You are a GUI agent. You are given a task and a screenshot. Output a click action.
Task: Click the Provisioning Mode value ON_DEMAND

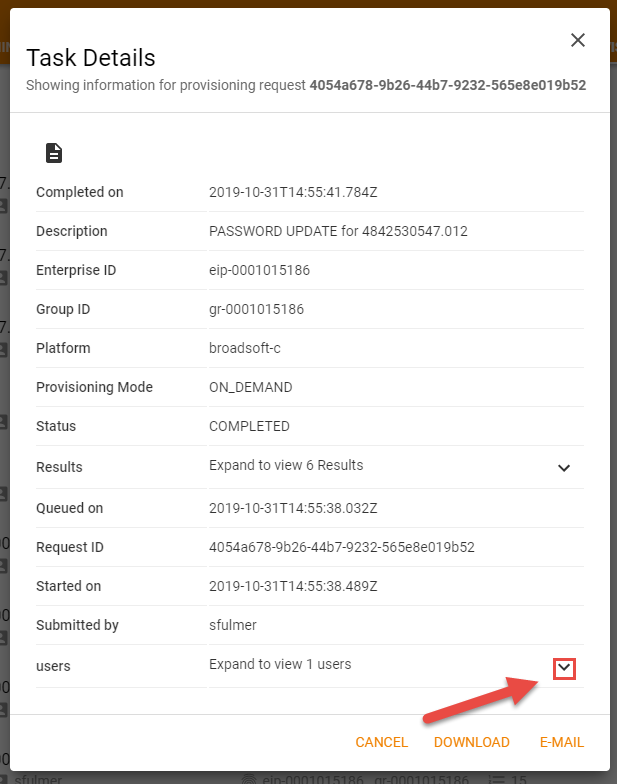250,387
